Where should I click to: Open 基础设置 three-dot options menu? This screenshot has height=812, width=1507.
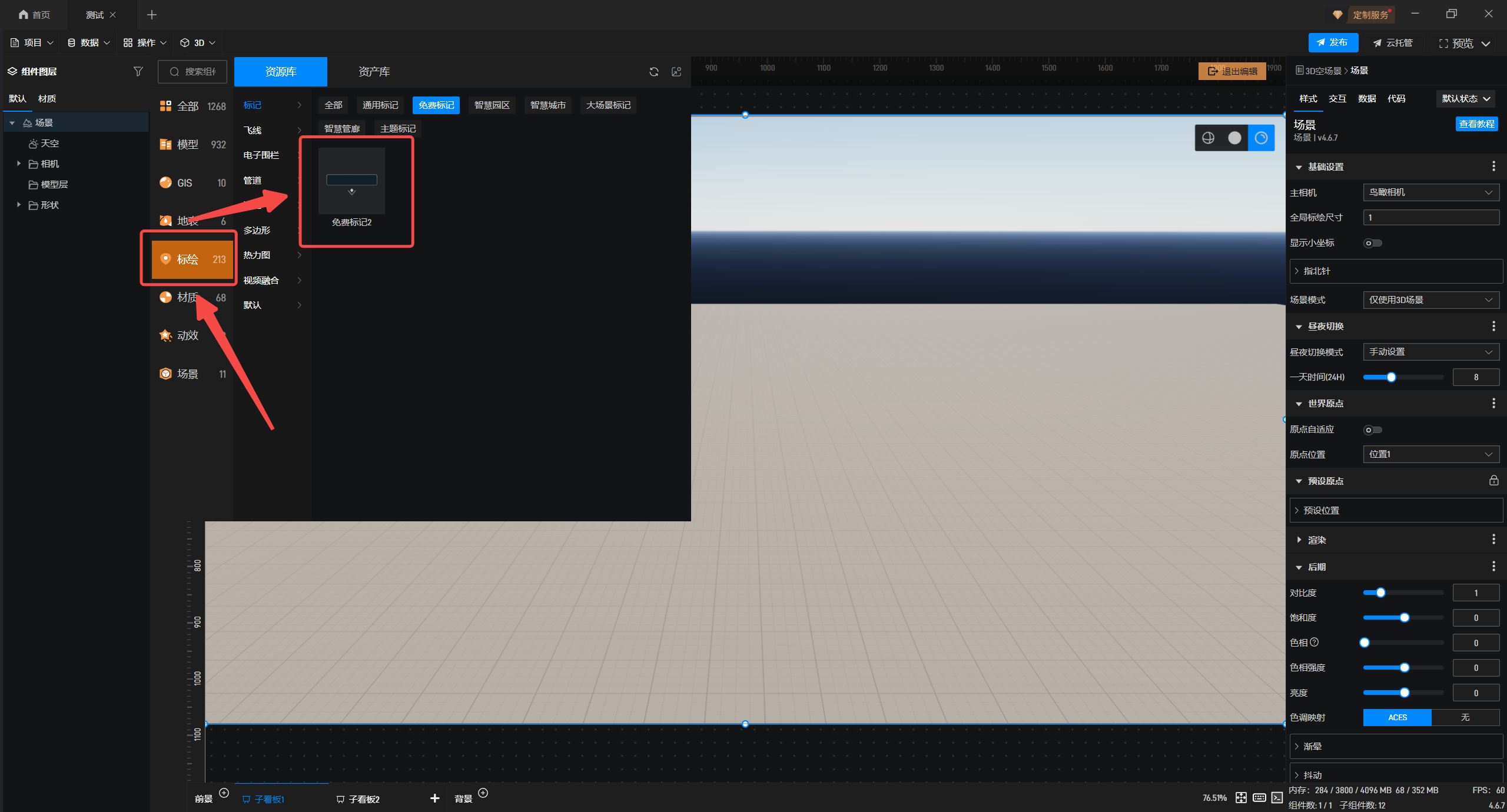[1493, 167]
